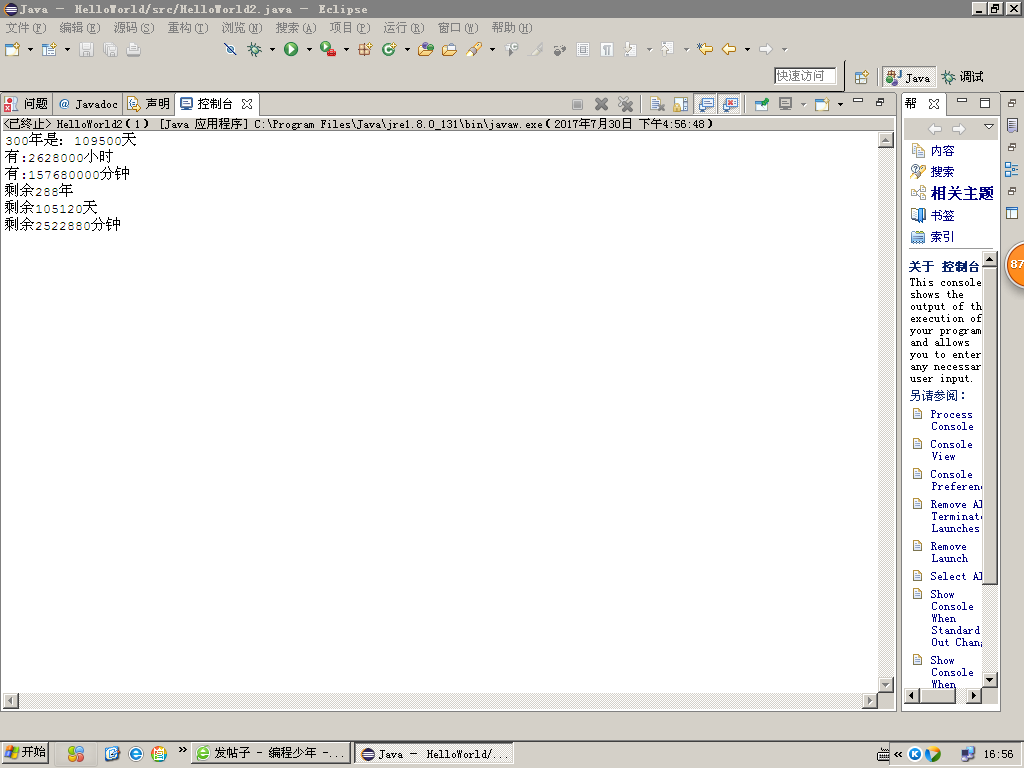This screenshot has width=1024, height=768.
Task: Click the New file wizard icon
Action: click(13, 49)
